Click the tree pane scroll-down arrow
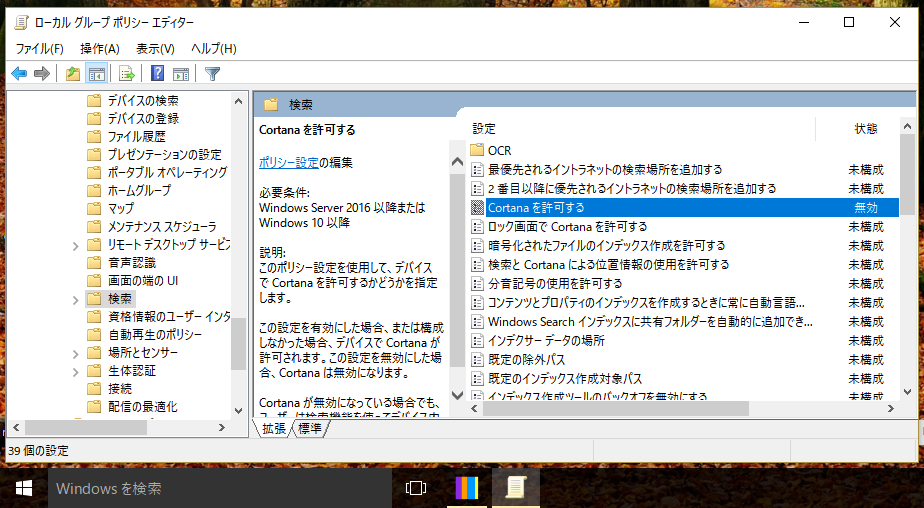Viewport: 924px width, 508px height. 238,410
